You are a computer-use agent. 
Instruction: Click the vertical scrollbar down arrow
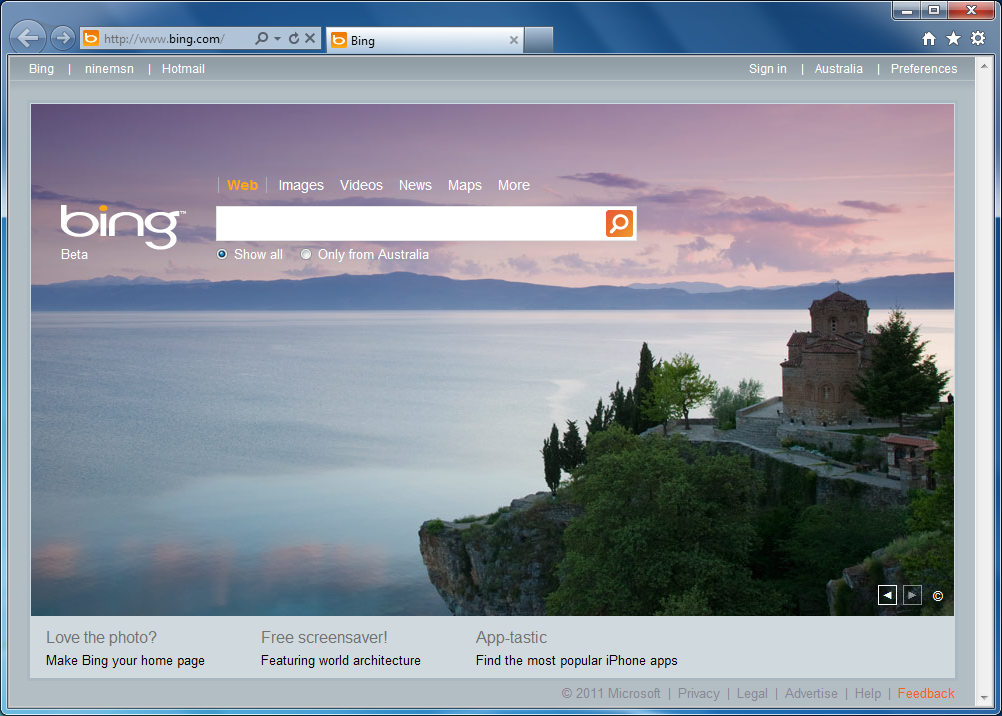click(982, 697)
